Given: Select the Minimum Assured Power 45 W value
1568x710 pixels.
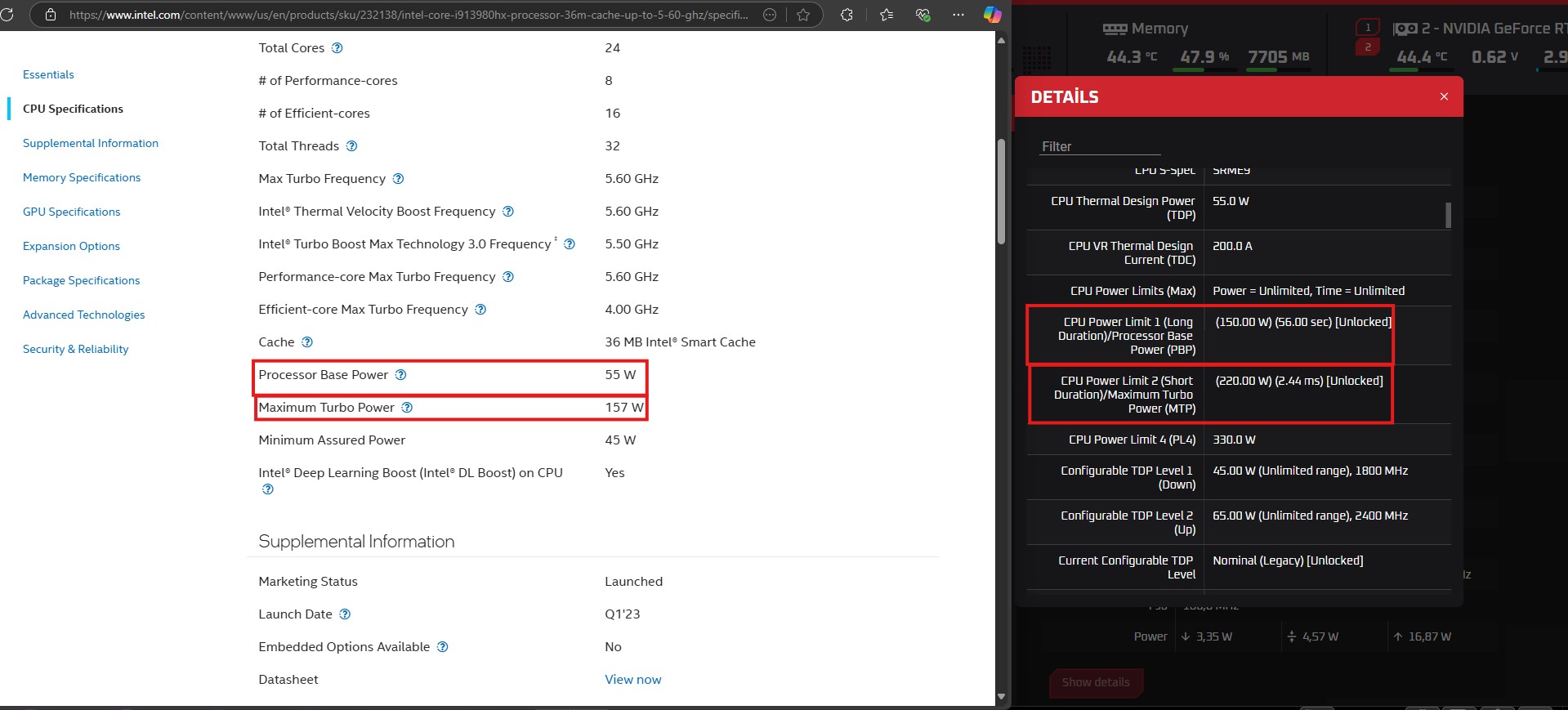Looking at the screenshot, I should click(x=620, y=440).
